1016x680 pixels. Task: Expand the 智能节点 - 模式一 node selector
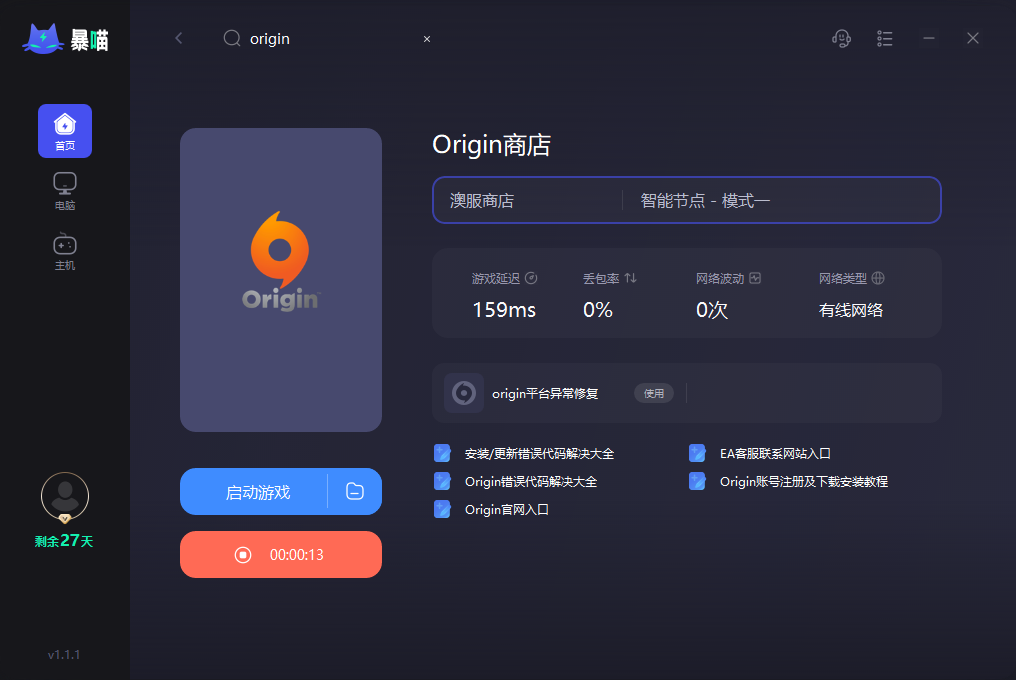coord(781,200)
